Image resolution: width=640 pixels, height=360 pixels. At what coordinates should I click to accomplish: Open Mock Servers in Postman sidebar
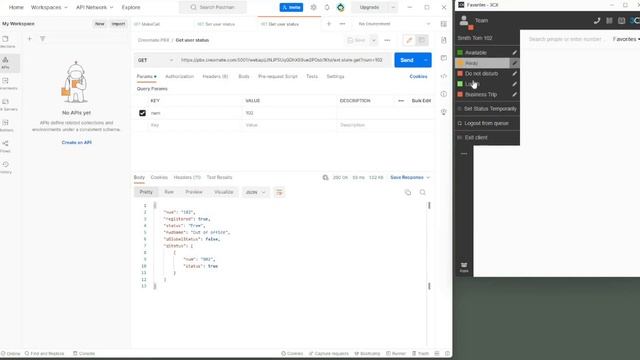(6, 104)
